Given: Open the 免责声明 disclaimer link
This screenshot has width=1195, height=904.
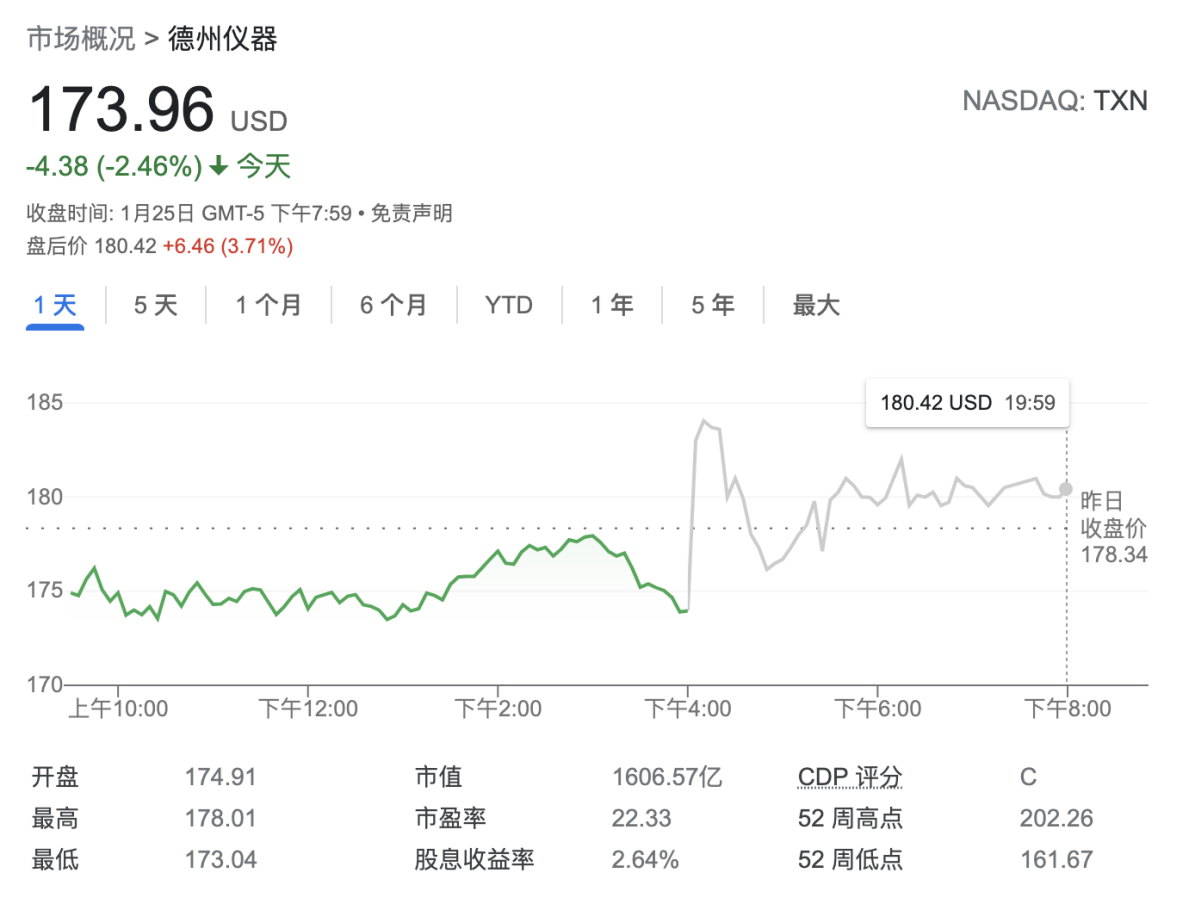Looking at the screenshot, I should (412, 213).
